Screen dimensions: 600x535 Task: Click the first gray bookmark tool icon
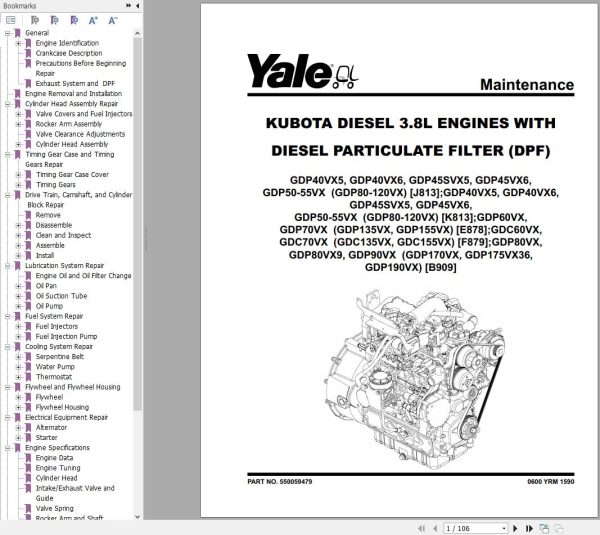pyautogui.click(x=35, y=20)
